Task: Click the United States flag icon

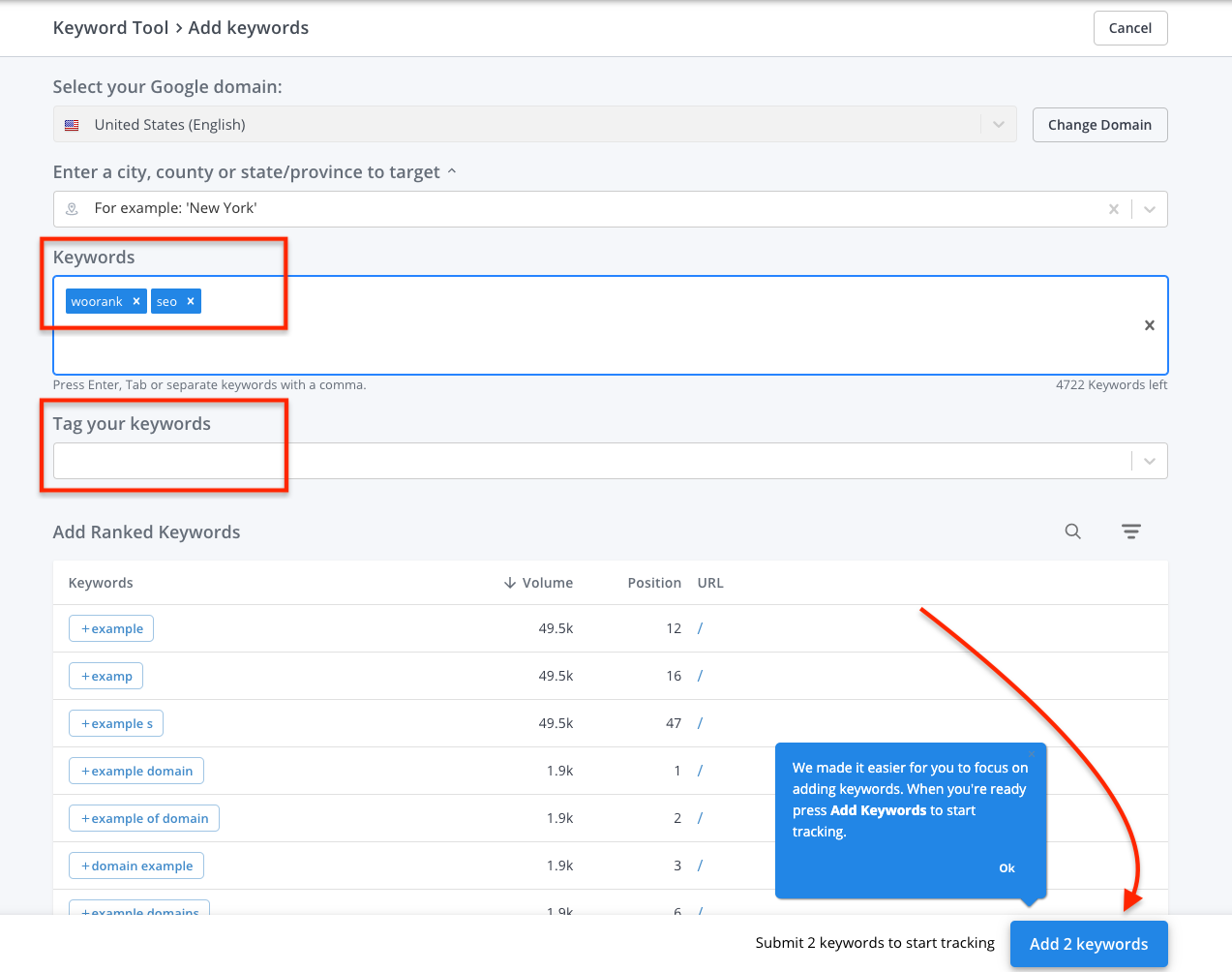Action: pyautogui.click(x=72, y=125)
